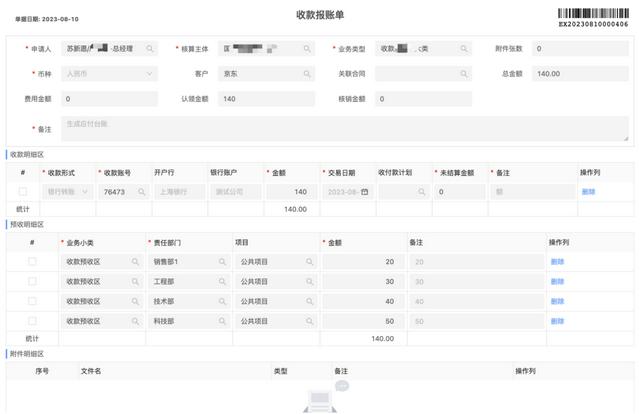Delete the 科技部 row
This screenshot has height=414, width=640.
pyautogui.click(x=557, y=321)
